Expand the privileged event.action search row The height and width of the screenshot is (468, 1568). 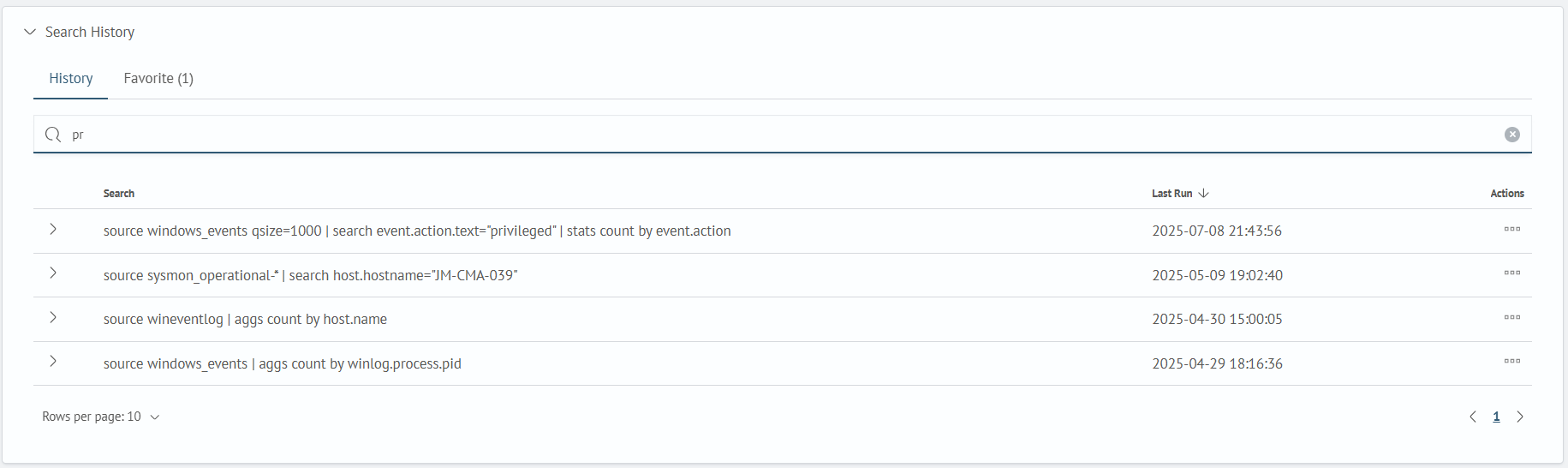coord(53,230)
